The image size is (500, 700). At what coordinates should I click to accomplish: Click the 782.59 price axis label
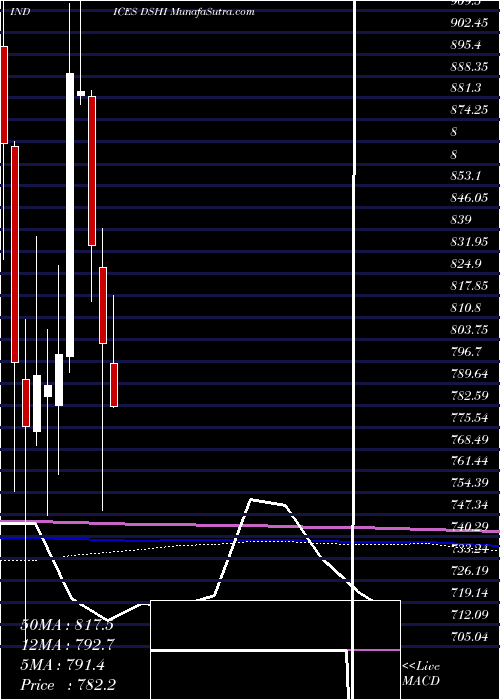tap(469, 396)
